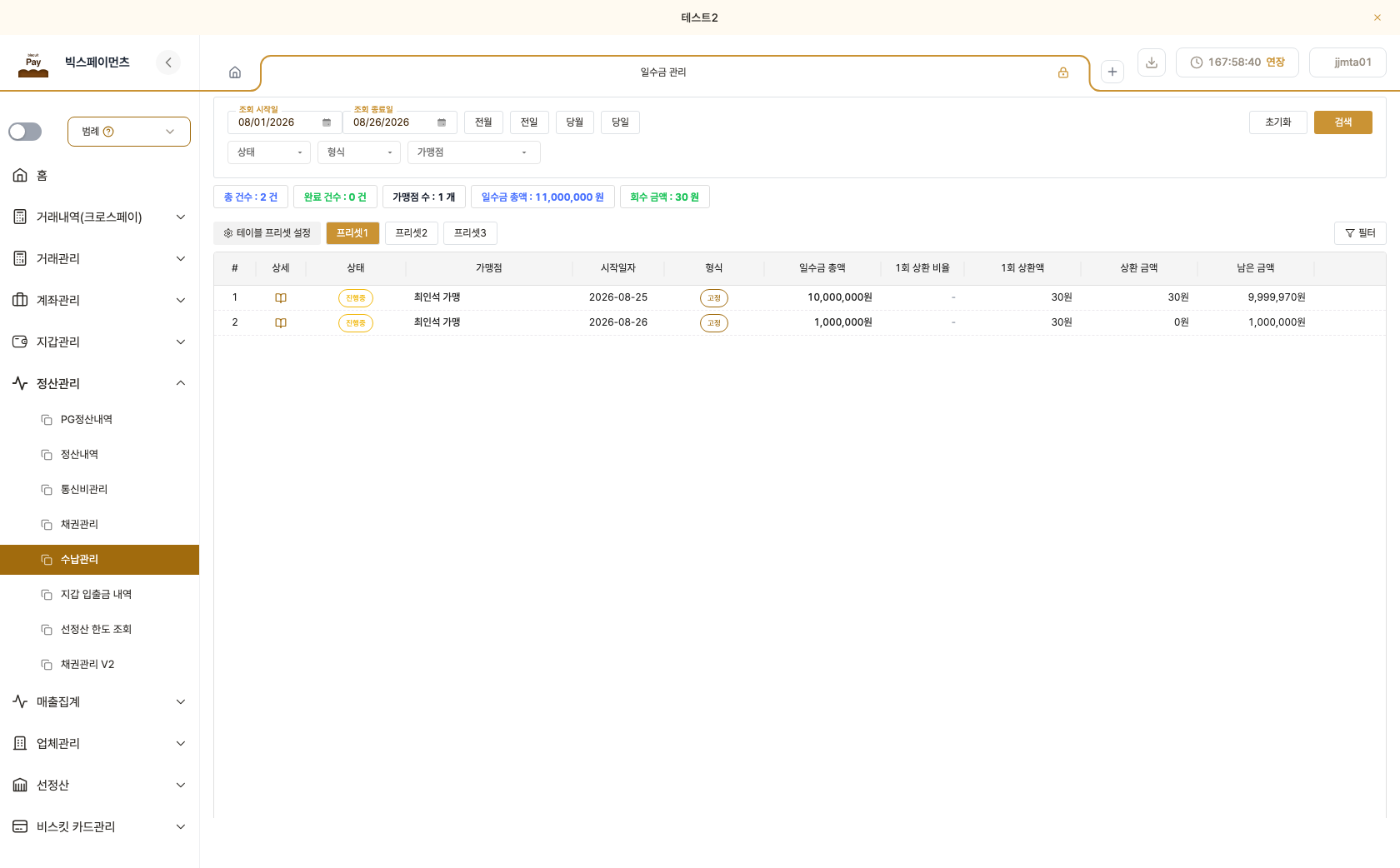Screen dimensions: 1400x868
Task: Click the gear icon for 테이블 프리셋 설정
Action: (x=228, y=233)
